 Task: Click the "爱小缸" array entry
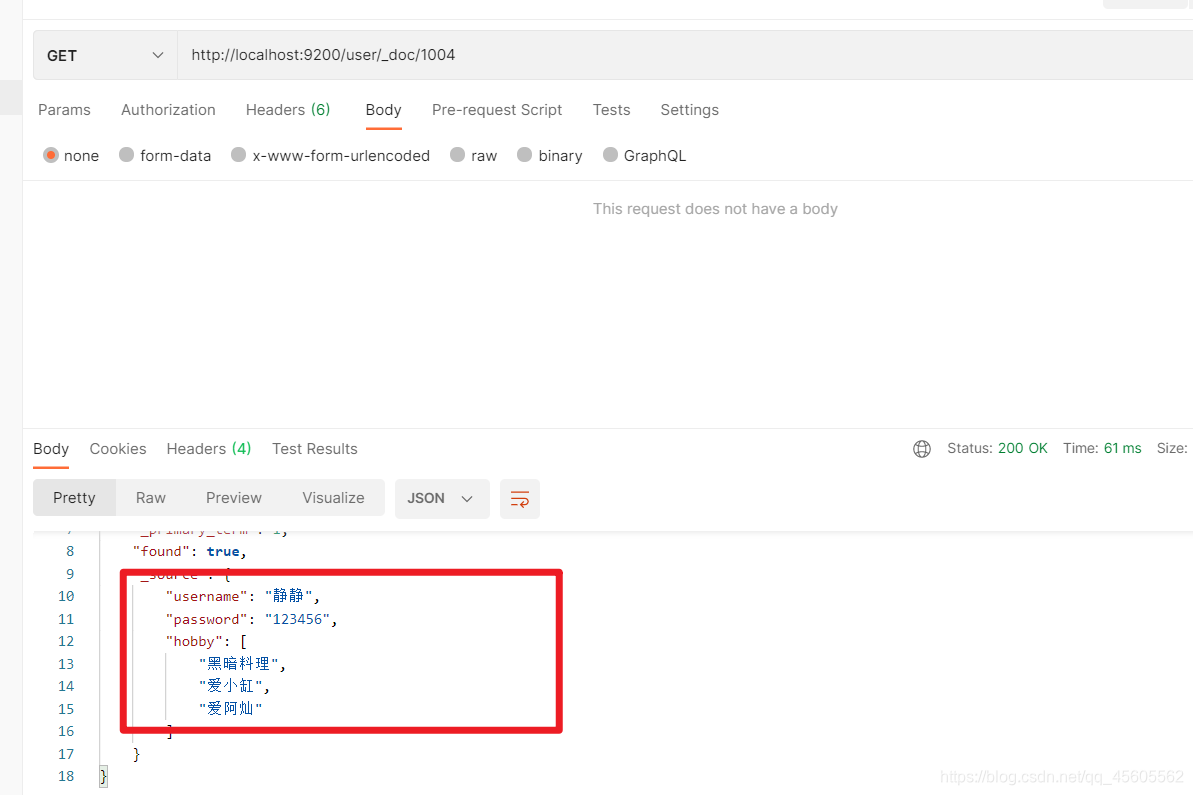pyautogui.click(x=231, y=686)
